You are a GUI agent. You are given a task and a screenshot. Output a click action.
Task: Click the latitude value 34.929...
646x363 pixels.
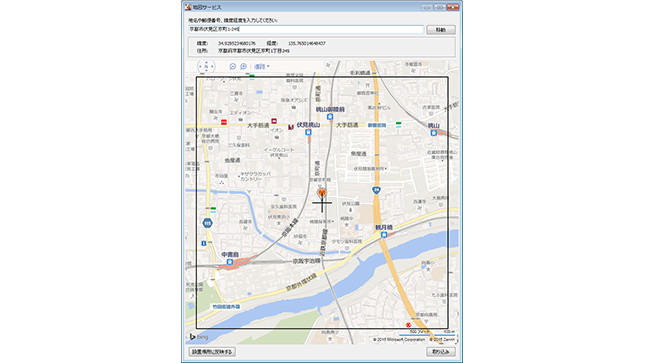237,43
